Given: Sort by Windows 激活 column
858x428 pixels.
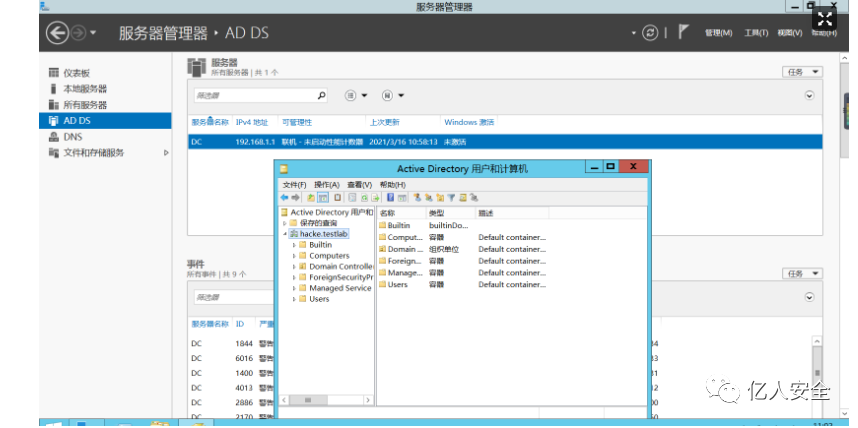Looking at the screenshot, I should pyautogui.click(x=469, y=122).
